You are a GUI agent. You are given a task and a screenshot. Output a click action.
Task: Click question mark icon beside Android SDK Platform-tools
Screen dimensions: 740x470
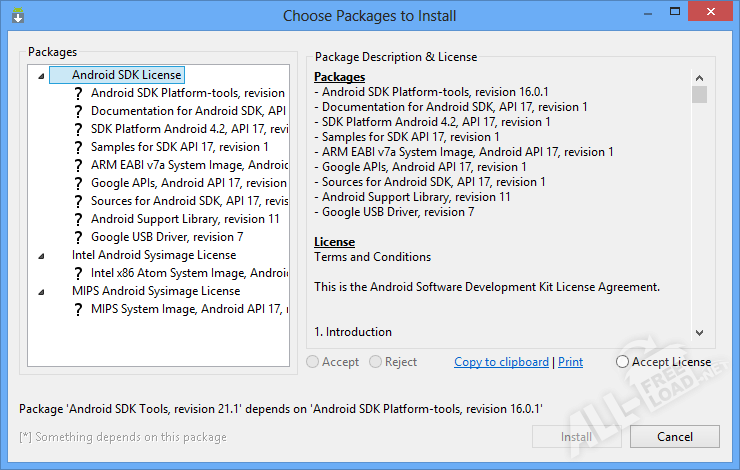click(78, 93)
